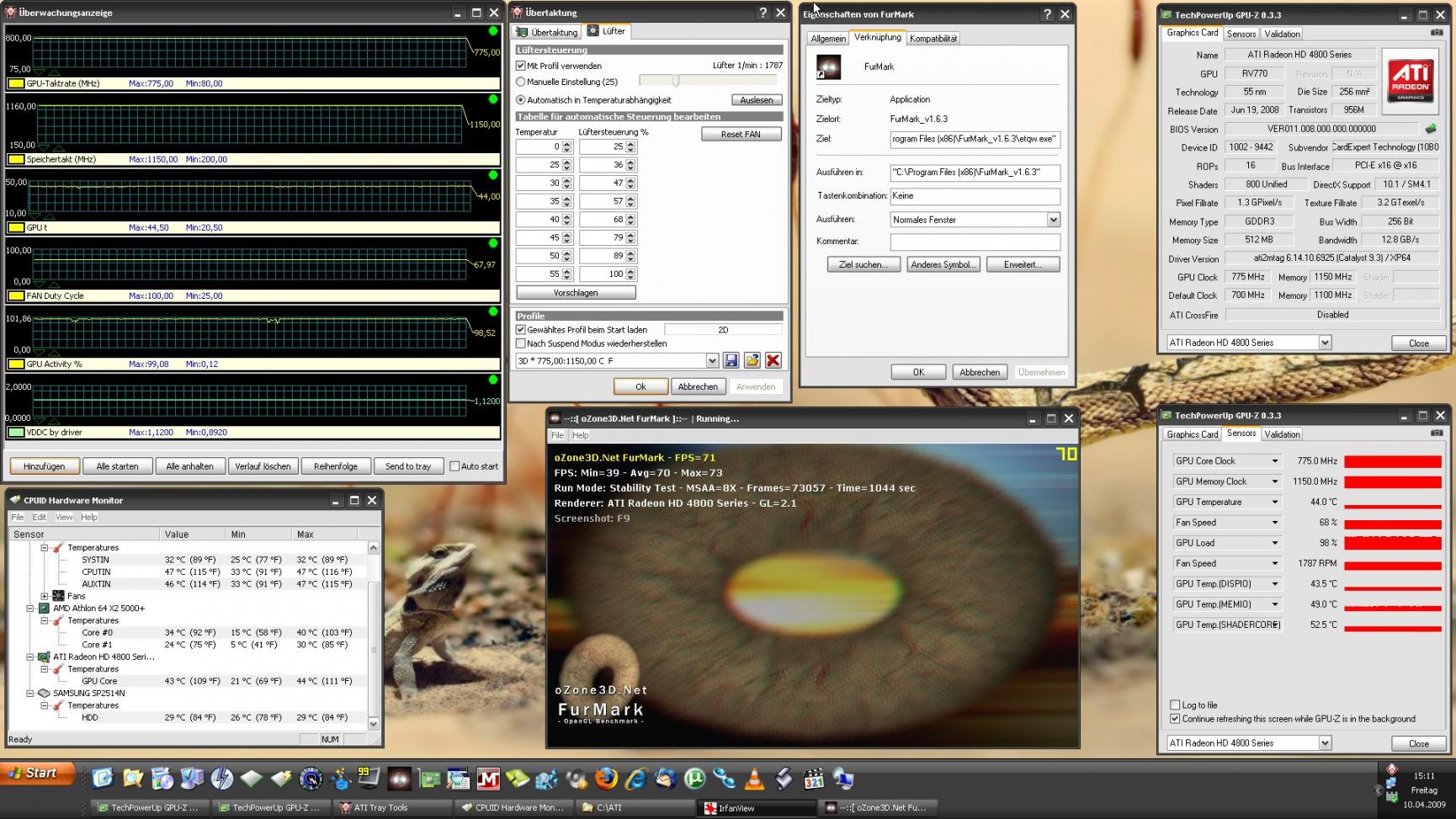The height and width of the screenshot is (819, 1456).
Task: Open Media Player Classic from quick launch
Action: coord(813,779)
